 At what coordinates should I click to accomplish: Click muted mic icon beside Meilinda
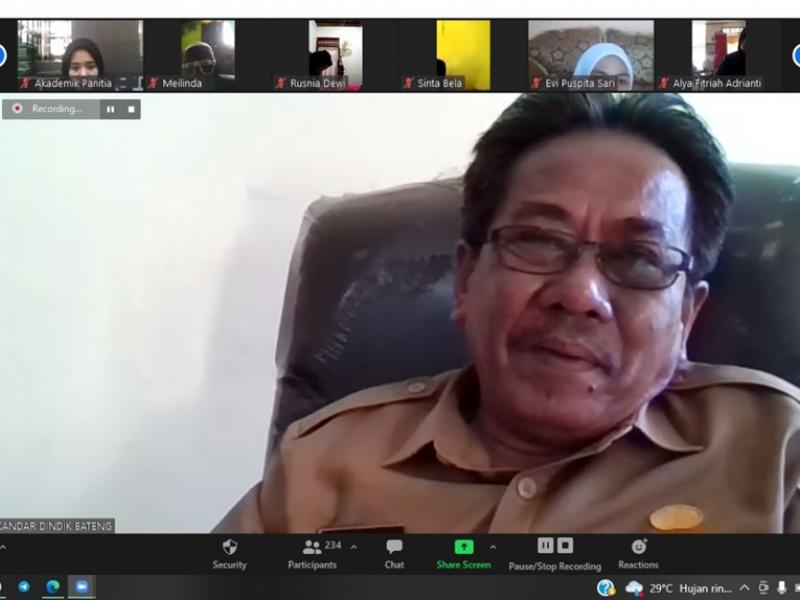pyautogui.click(x=153, y=83)
